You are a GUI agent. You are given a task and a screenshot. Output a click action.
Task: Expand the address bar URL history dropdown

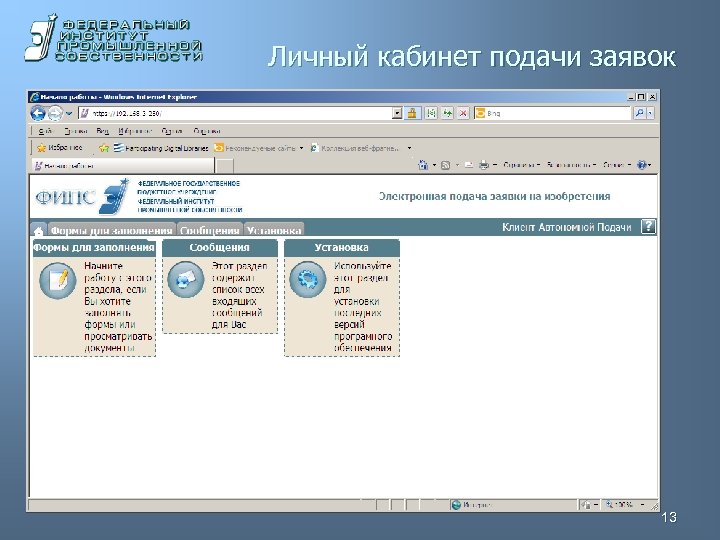click(397, 113)
